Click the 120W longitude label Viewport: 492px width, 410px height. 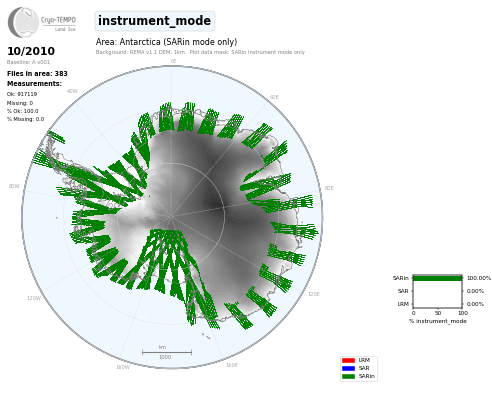[x=34, y=298]
